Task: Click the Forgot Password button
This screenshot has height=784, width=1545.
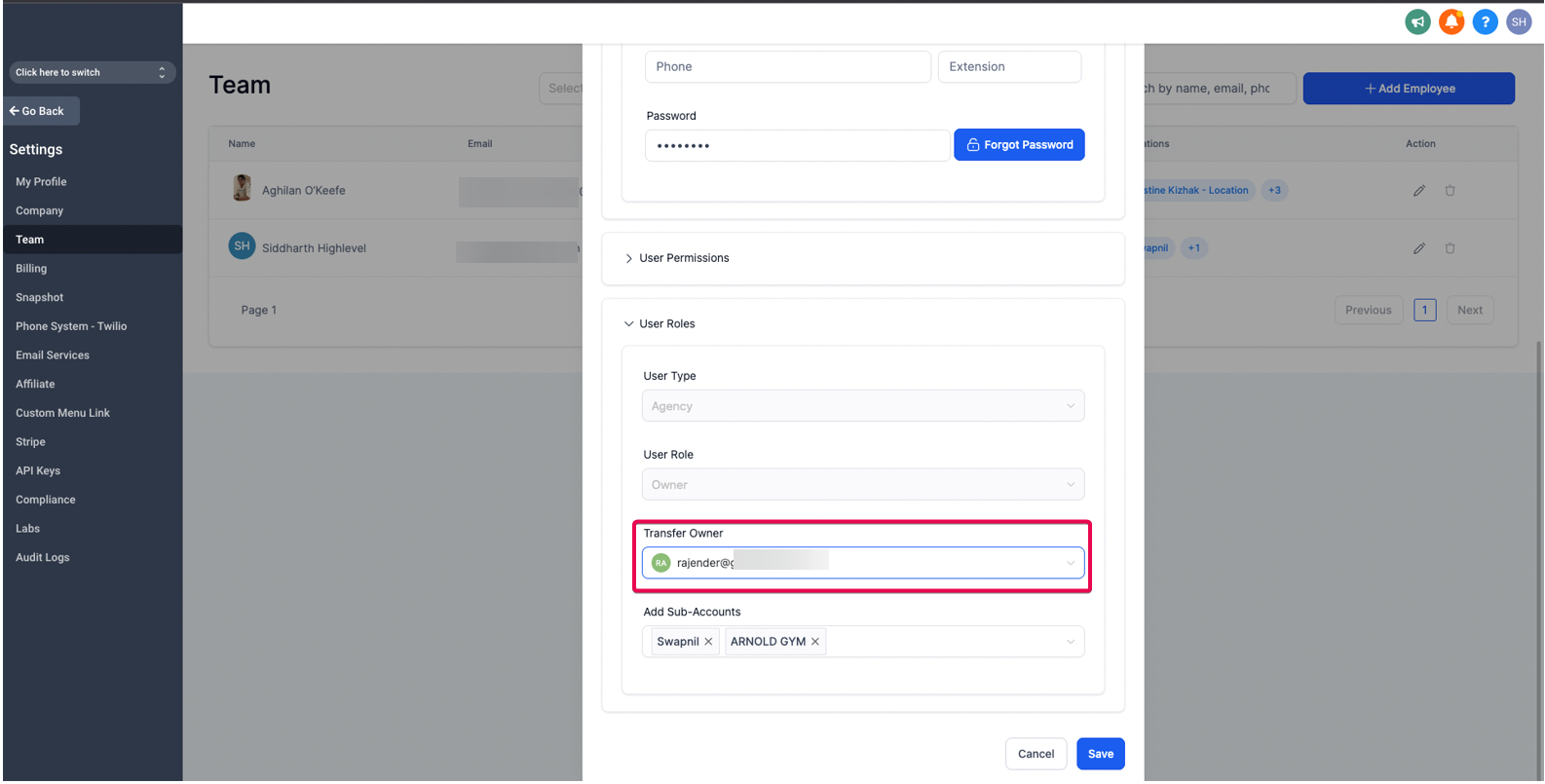Action: tap(1019, 145)
